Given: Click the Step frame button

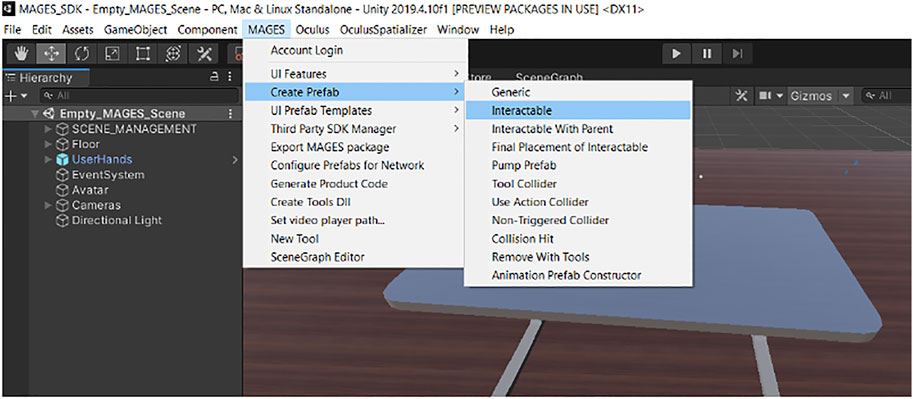Looking at the screenshot, I should pos(737,54).
